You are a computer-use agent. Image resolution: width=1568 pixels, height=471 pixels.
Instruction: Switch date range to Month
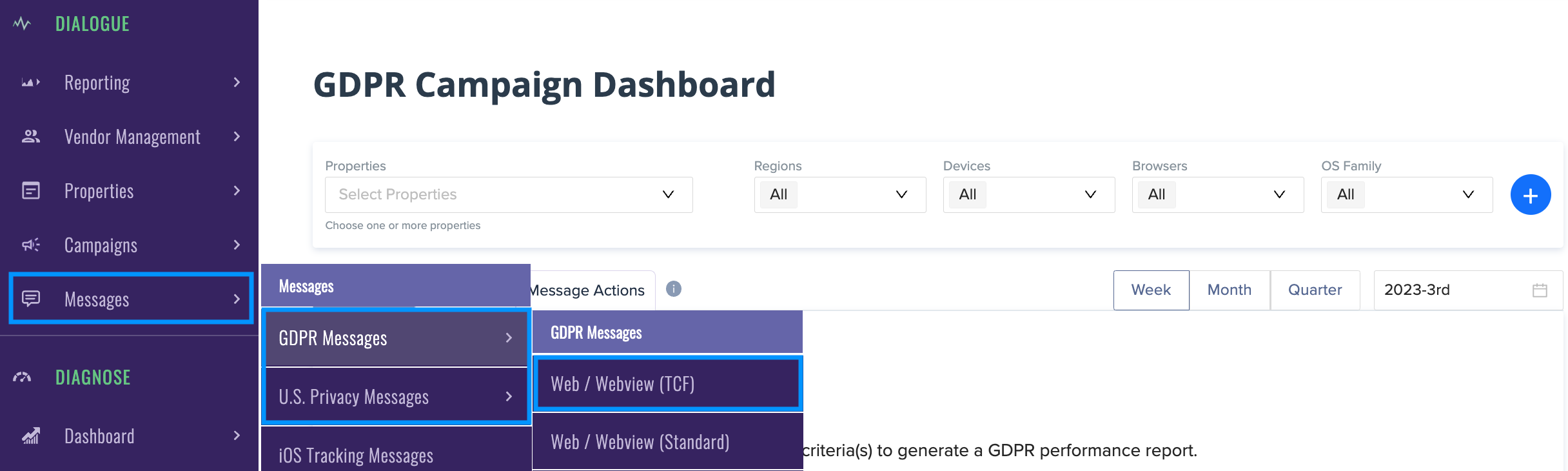pyautogui.click(x=1229, y=290)
